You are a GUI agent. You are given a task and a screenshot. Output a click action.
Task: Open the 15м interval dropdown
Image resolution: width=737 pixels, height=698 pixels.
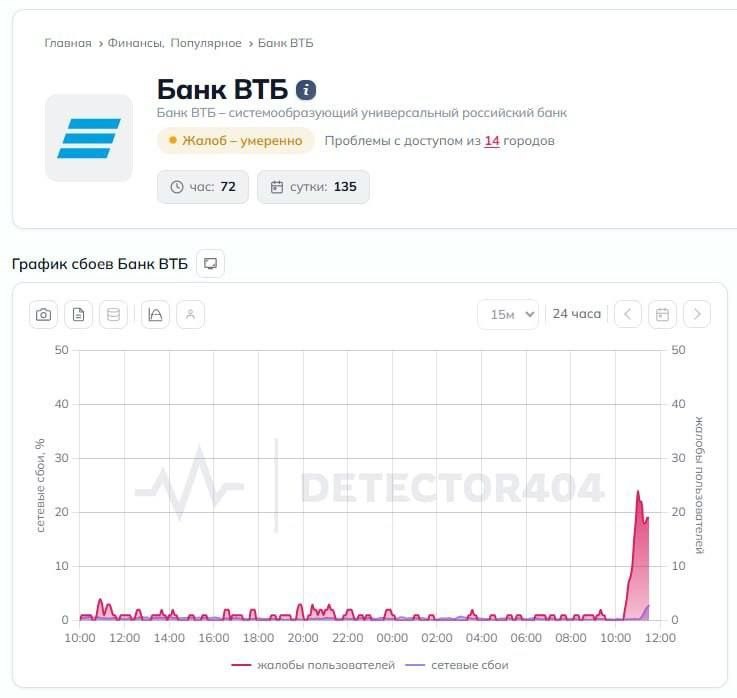(508, 314)
